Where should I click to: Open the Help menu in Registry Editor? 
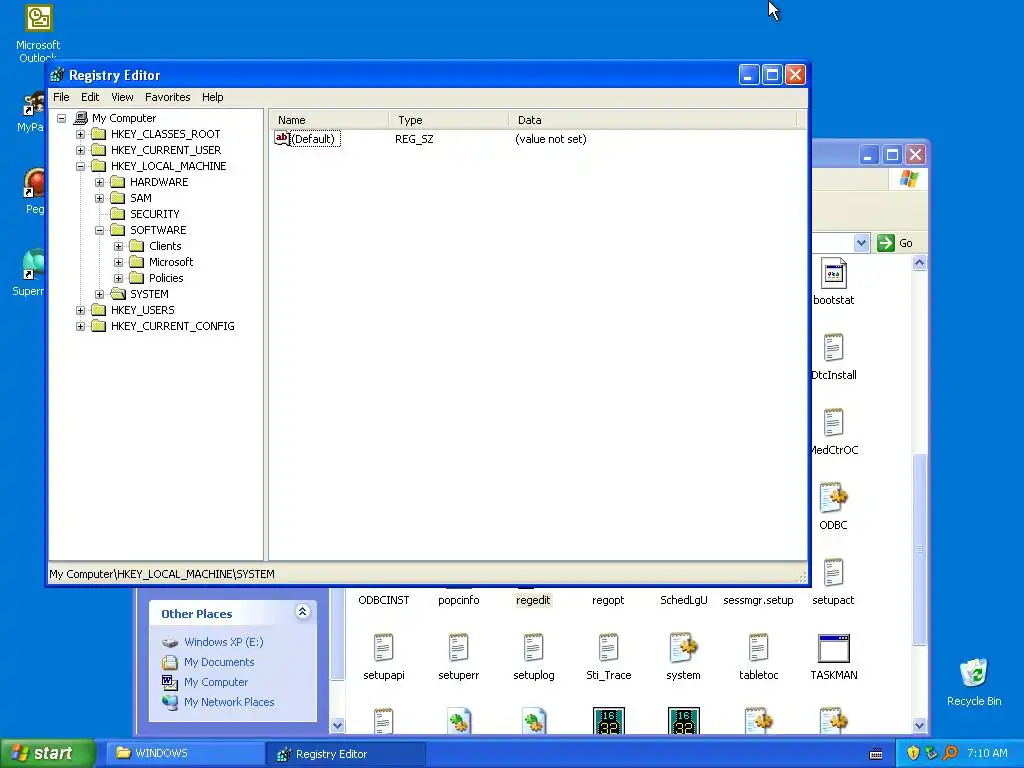click(x=212, y=97)
